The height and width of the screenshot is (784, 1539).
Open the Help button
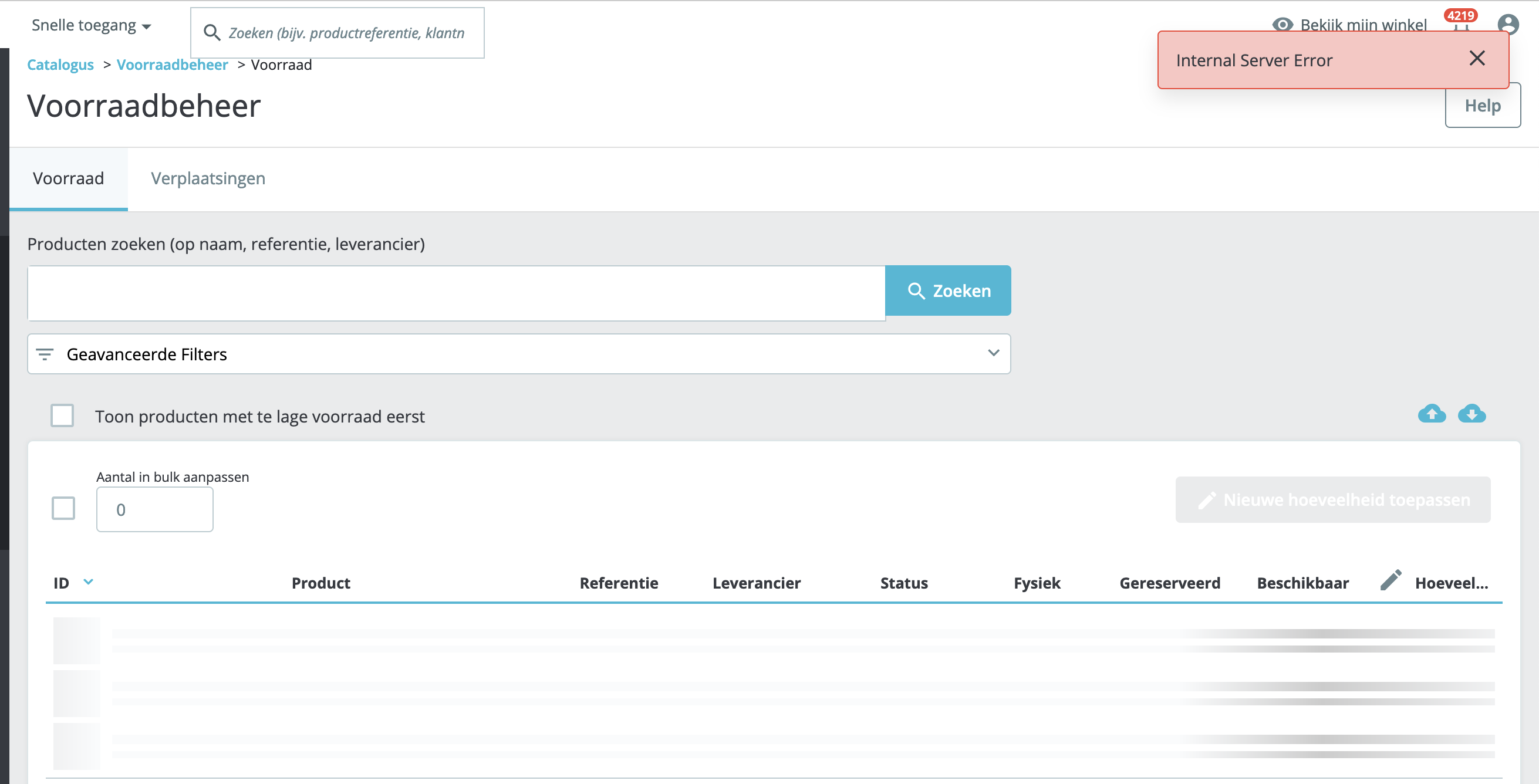coord(1482,106)
